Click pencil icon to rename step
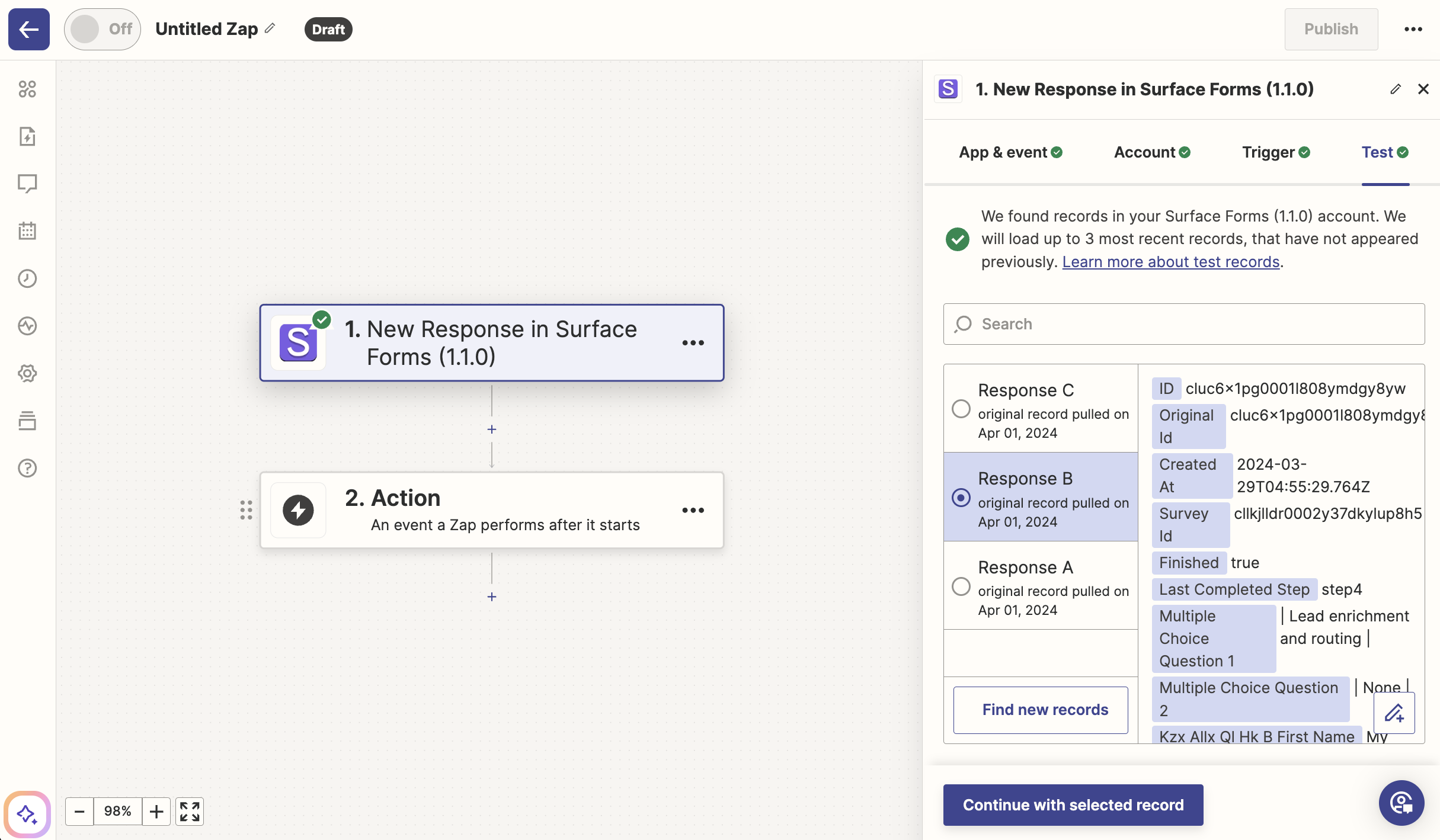The image size is (1440, 840). [1396, 89]
